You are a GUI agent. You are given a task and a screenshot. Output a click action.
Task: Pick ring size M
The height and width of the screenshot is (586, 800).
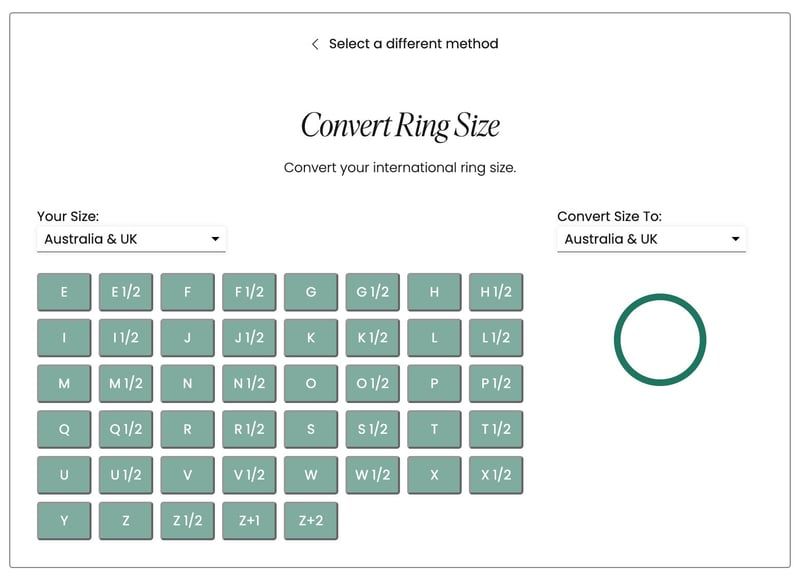(64, 384)
